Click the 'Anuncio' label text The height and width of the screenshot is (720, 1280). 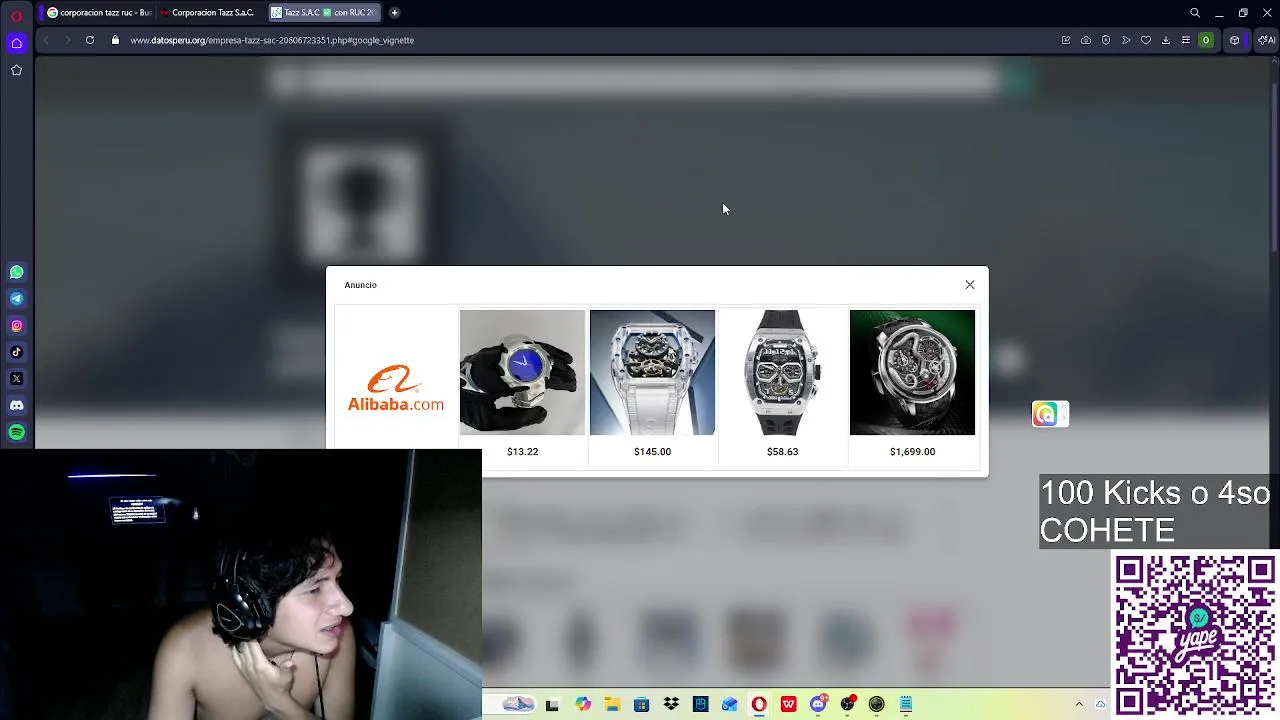pyautogui.click(x=361, y=285)
